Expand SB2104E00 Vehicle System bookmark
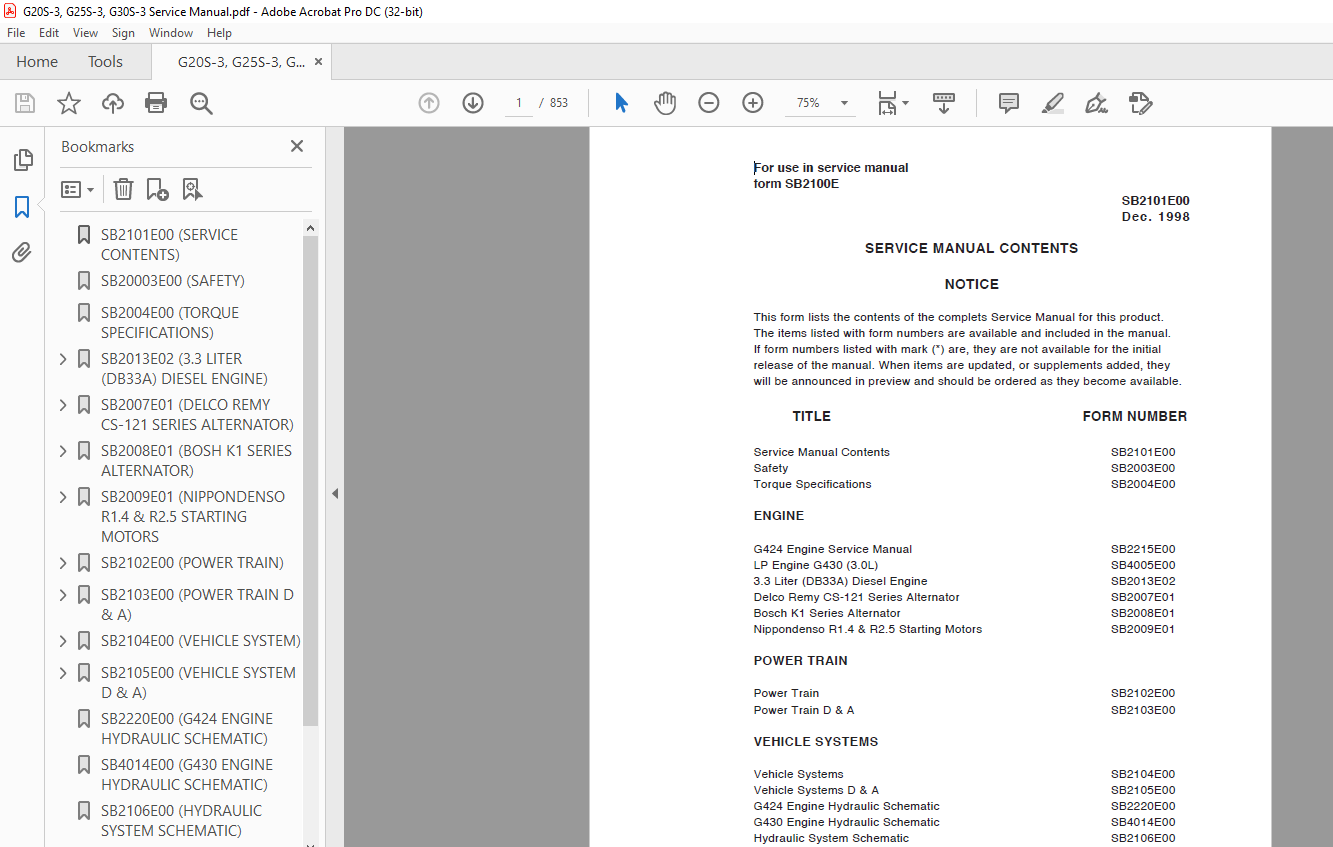The width and height of the screenshot is (1333, 847). pos(63,641)
